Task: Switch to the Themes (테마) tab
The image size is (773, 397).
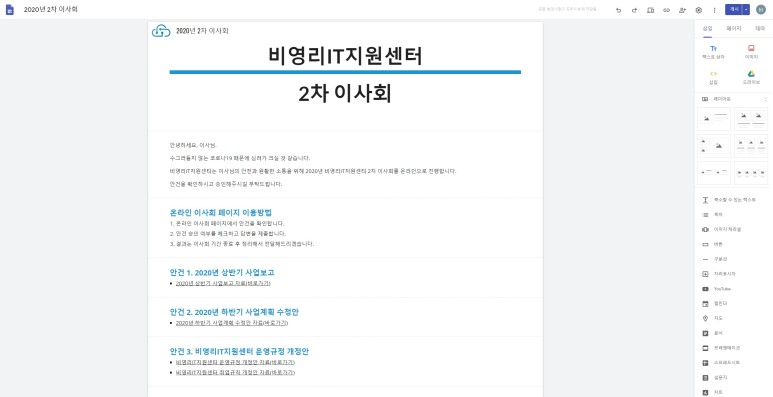Action: [x=760, y=29]
